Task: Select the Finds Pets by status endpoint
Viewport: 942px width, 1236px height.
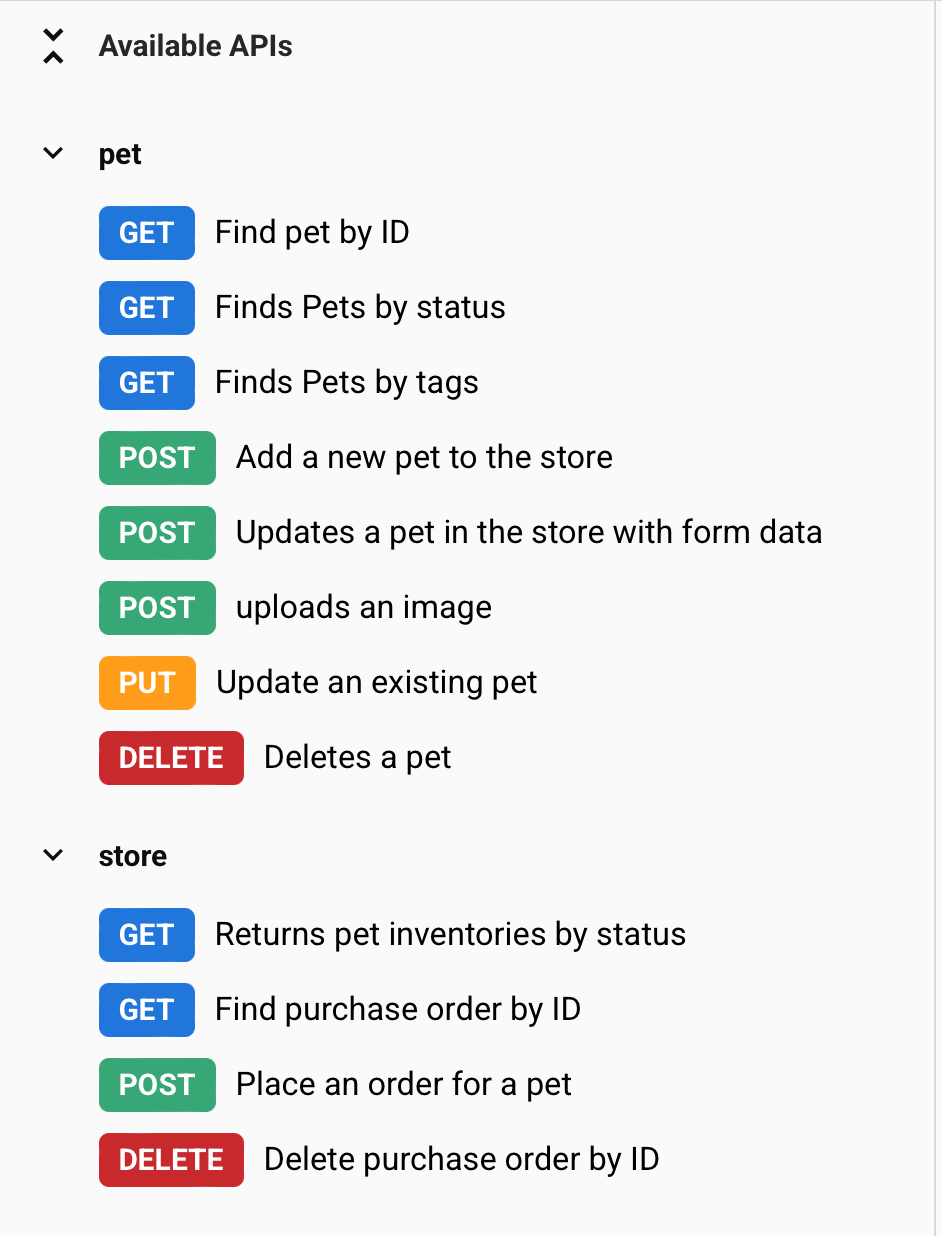Action: pos(359,307)
